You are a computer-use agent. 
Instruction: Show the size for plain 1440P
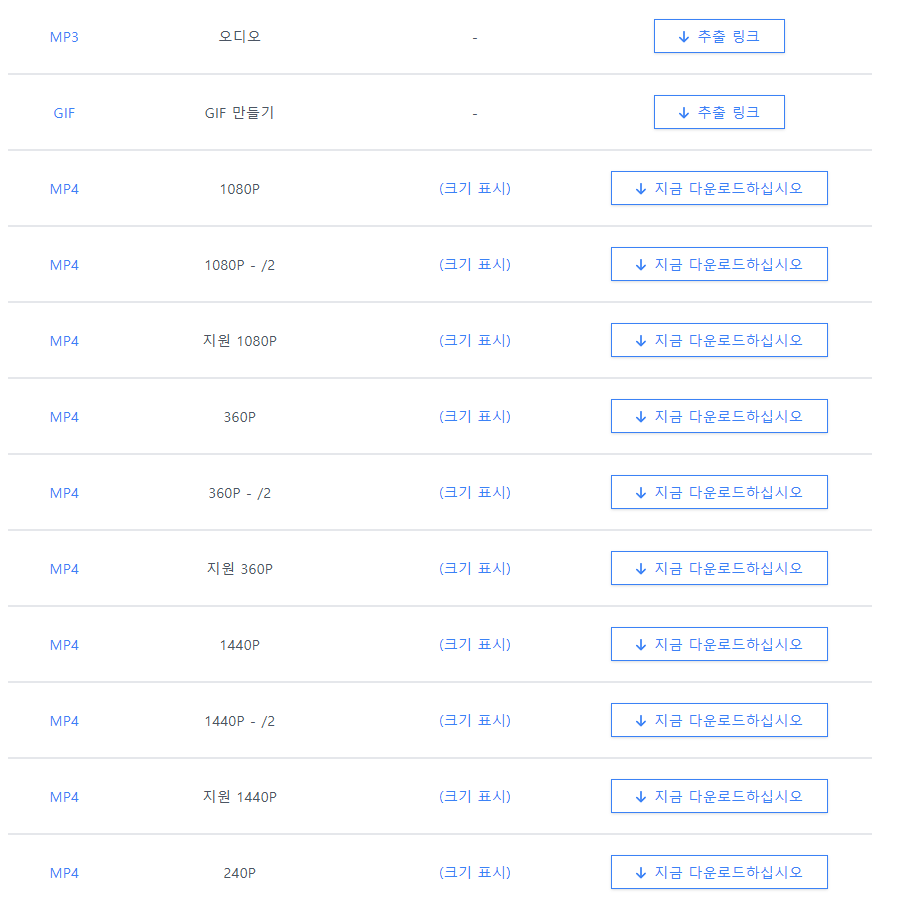click(x=475, y=645)
